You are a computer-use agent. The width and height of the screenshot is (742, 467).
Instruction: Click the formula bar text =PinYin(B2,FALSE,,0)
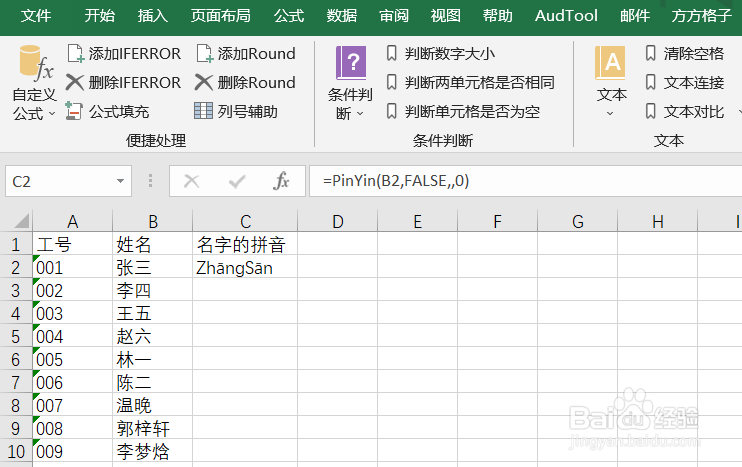coord(396,181)
